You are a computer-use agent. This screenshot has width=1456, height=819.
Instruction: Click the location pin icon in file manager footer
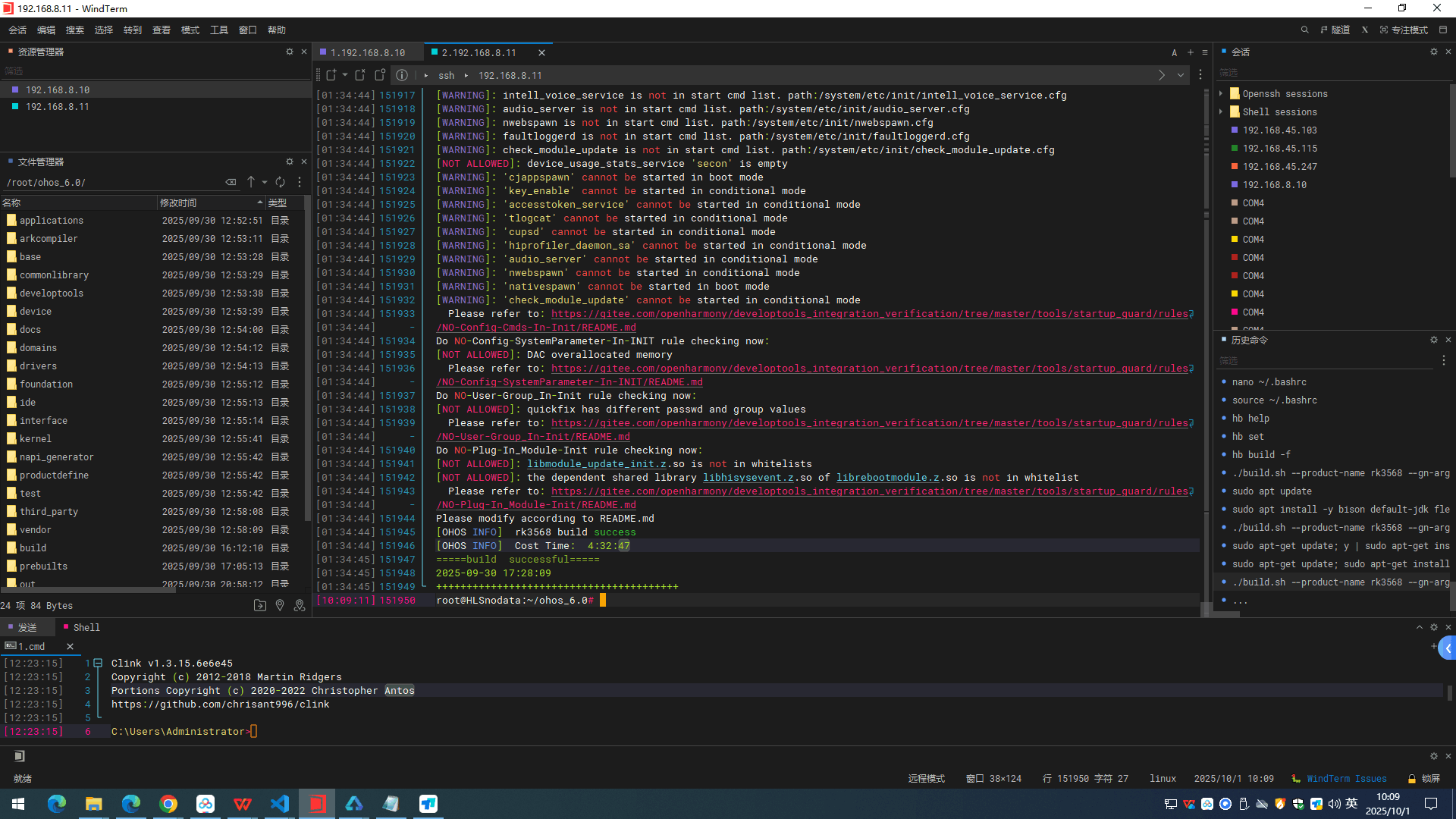pyautogui.click(x=280, y=605)
